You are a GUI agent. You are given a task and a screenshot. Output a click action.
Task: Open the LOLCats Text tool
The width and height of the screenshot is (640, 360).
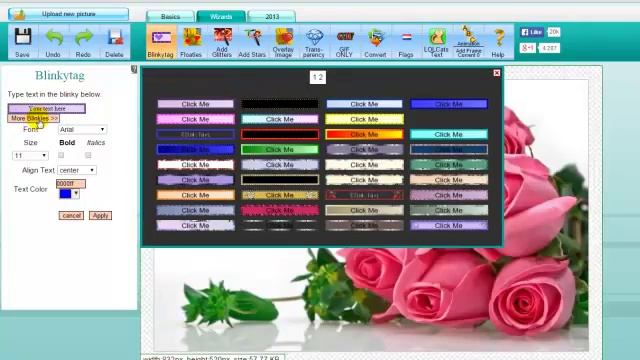point(436,42)
